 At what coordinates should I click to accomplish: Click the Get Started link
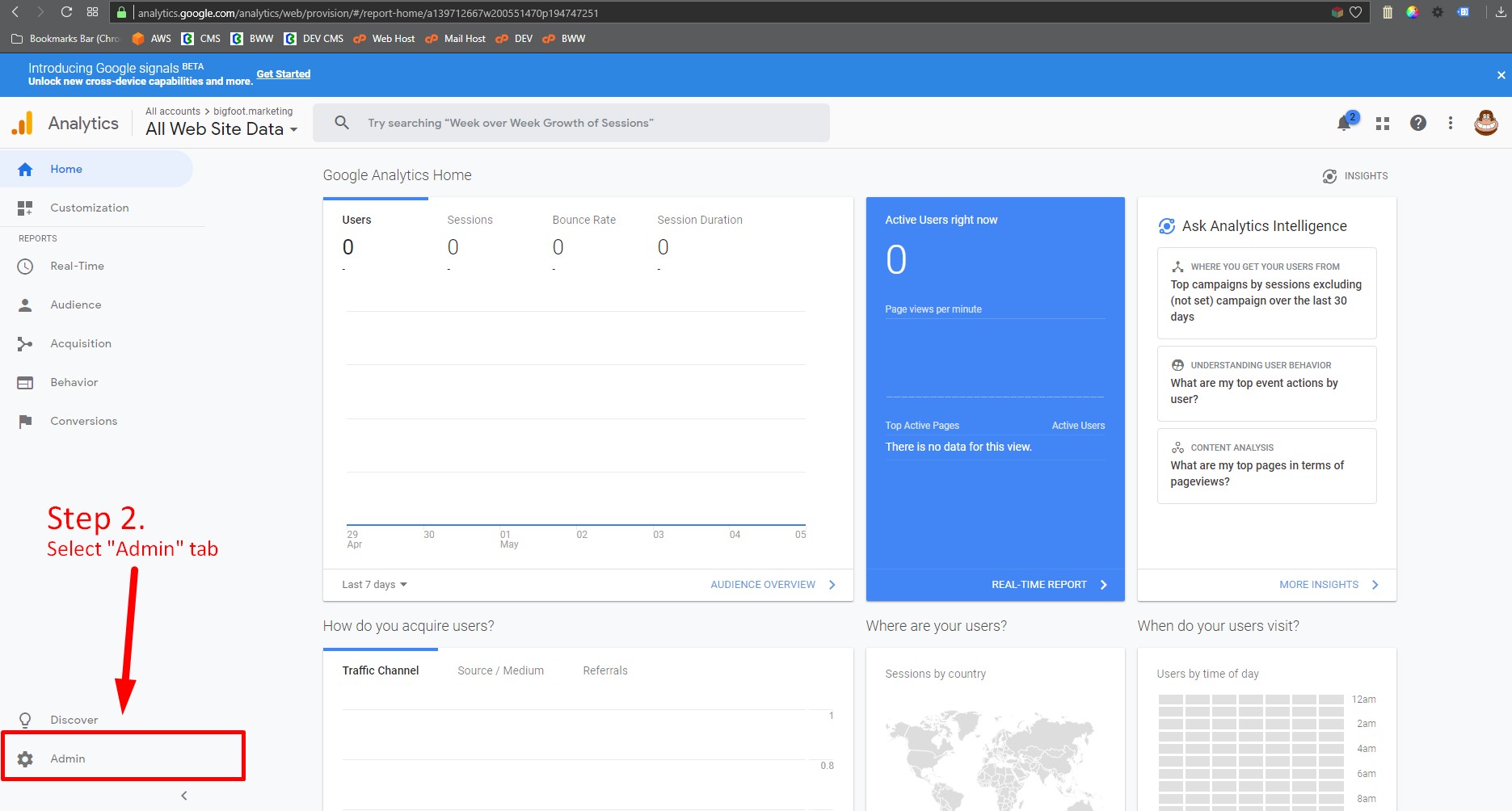[x=283, y=74]
